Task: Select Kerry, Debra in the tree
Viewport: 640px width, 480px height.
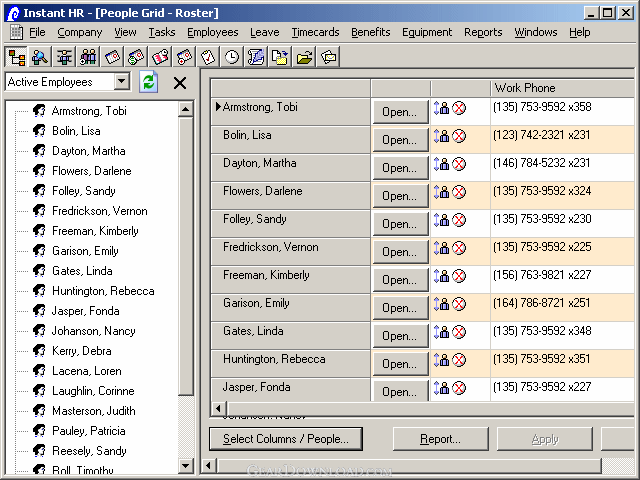Action: click(x=82, y=351)
